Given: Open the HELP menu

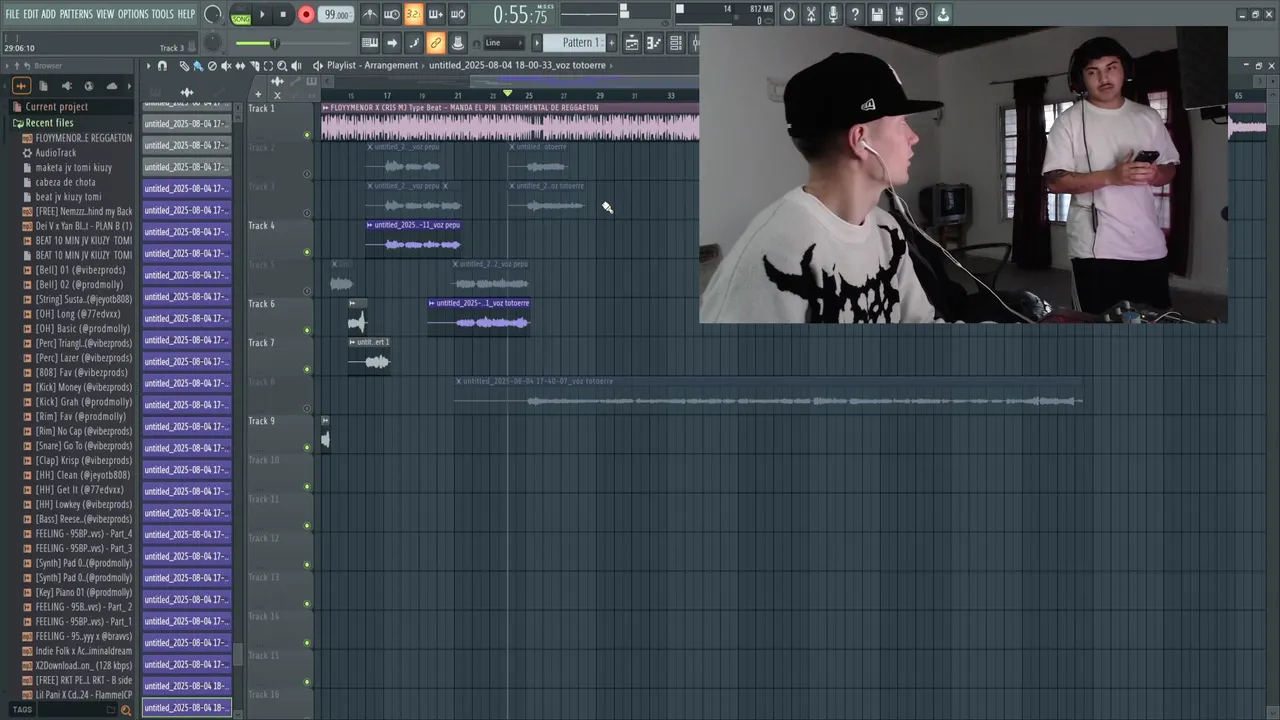Looking at the screenshot, I should [186, 14].
